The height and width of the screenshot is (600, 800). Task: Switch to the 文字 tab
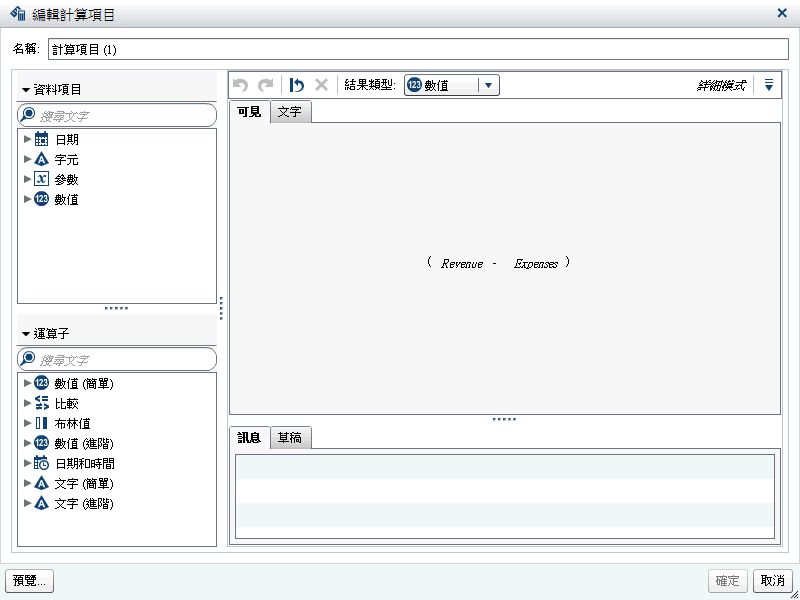coord(290,112)
